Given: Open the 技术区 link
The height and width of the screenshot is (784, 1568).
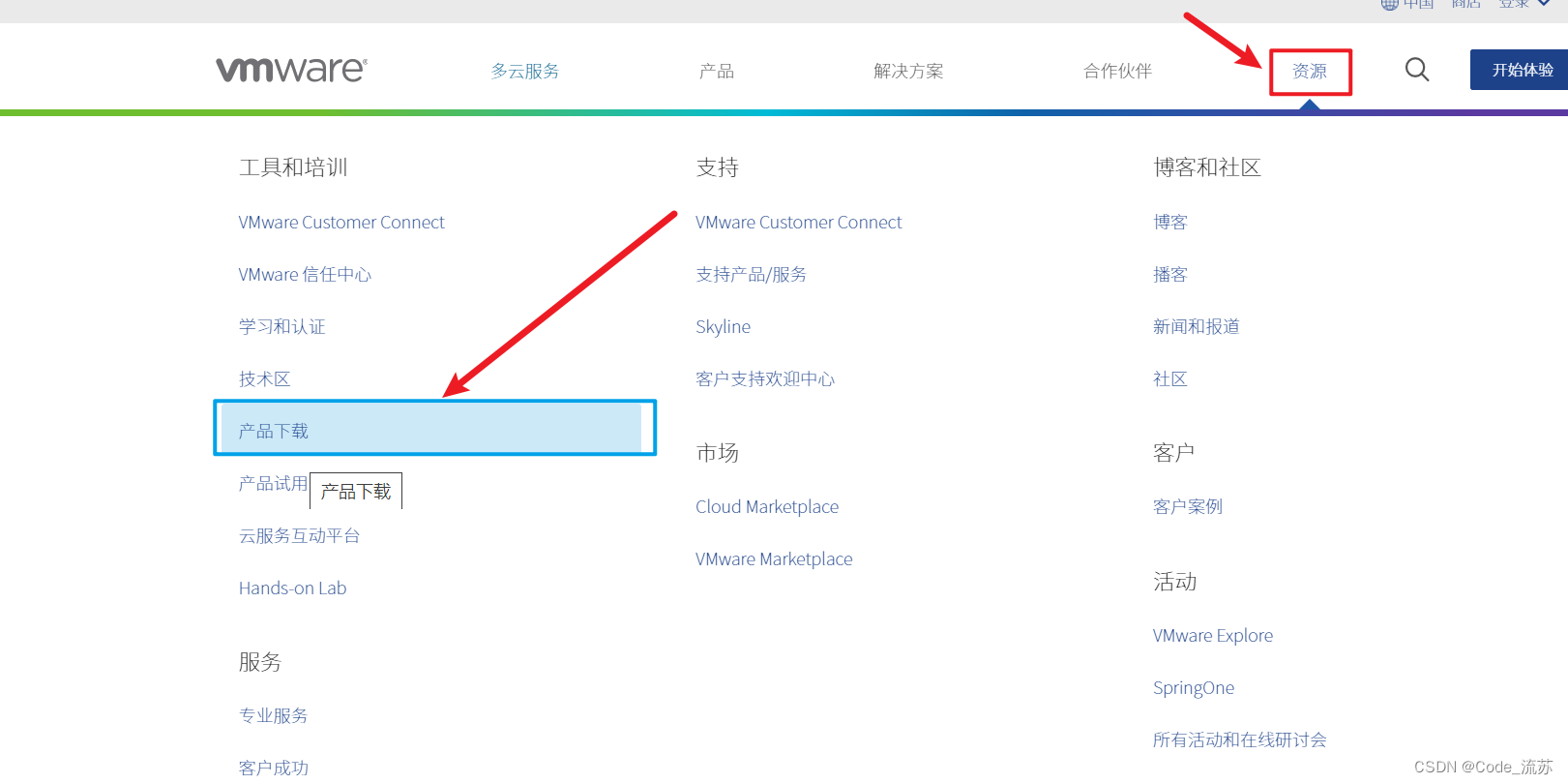Looking at the screenshot, I should [265, 379].
